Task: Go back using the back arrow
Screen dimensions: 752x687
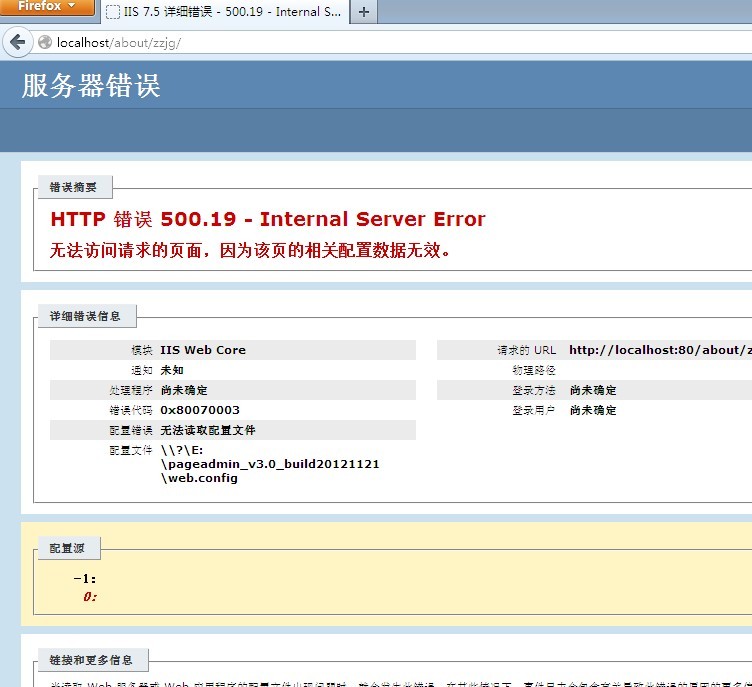Action: click(x=17, y=42)
